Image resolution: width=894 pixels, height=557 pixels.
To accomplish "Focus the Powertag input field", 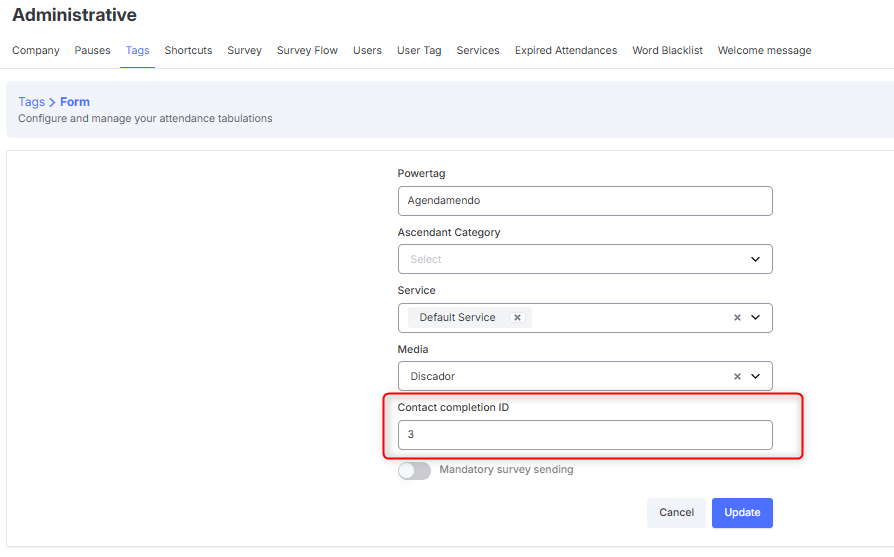I will point(585,201).
